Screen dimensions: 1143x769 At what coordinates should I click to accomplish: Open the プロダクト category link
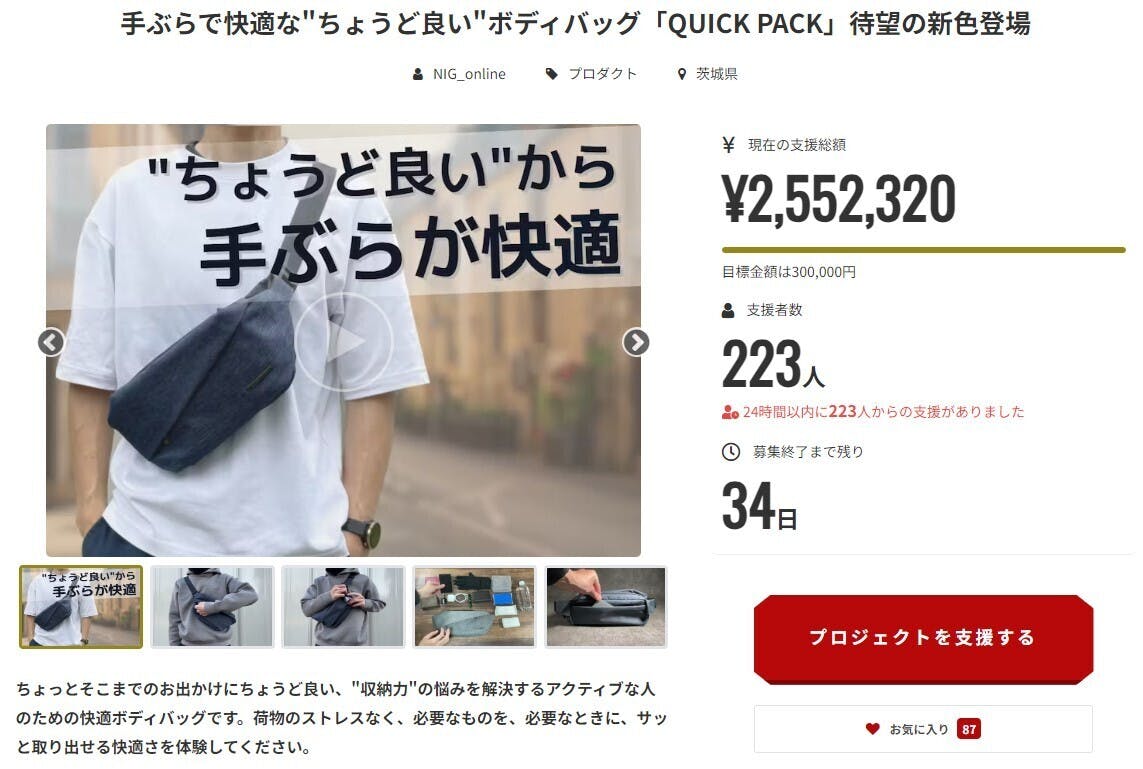click(x=602, y=74)
